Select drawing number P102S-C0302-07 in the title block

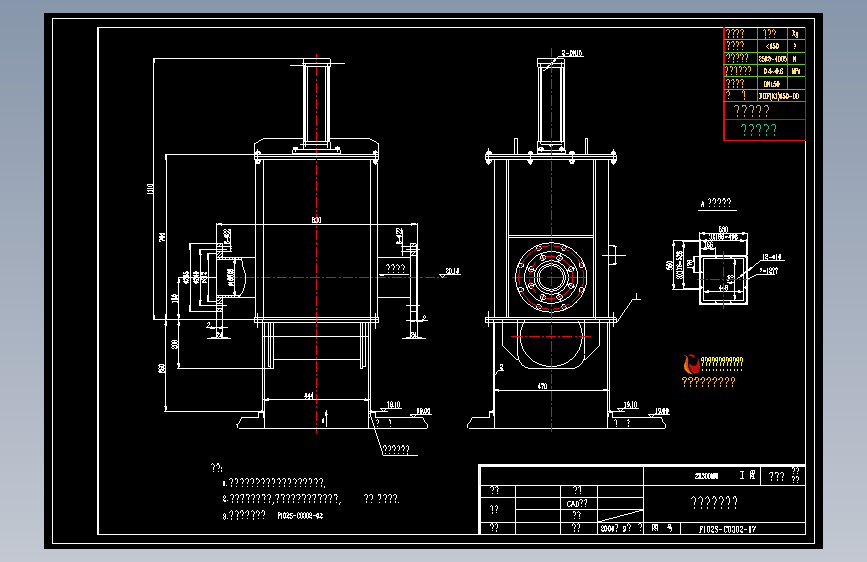[727, 529]
